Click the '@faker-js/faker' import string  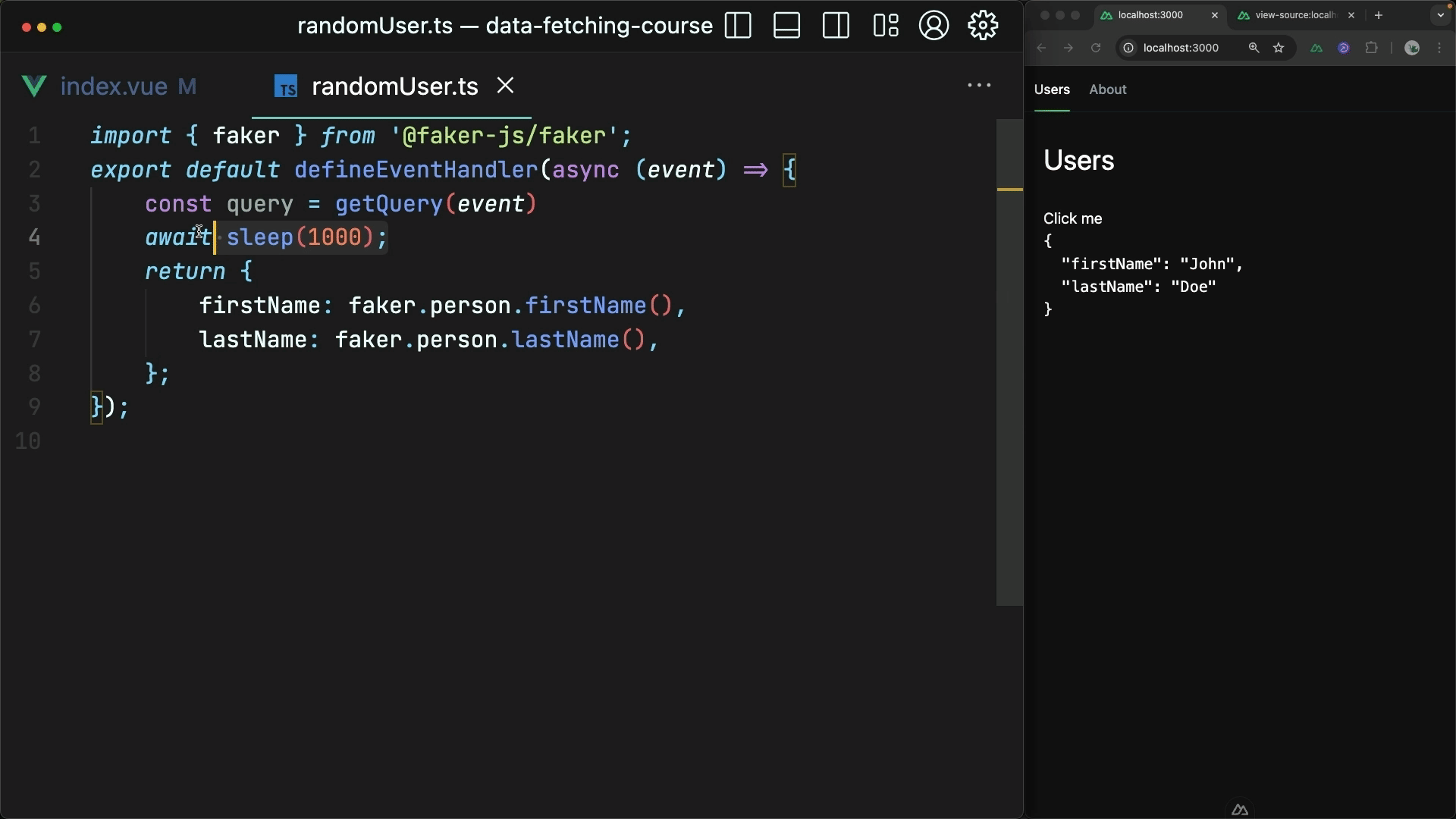click(504, 136)
